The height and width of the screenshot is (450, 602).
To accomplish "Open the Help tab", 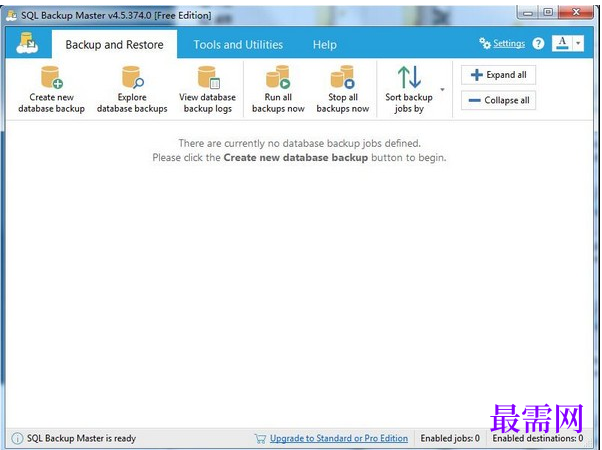I will pos(324,45).
